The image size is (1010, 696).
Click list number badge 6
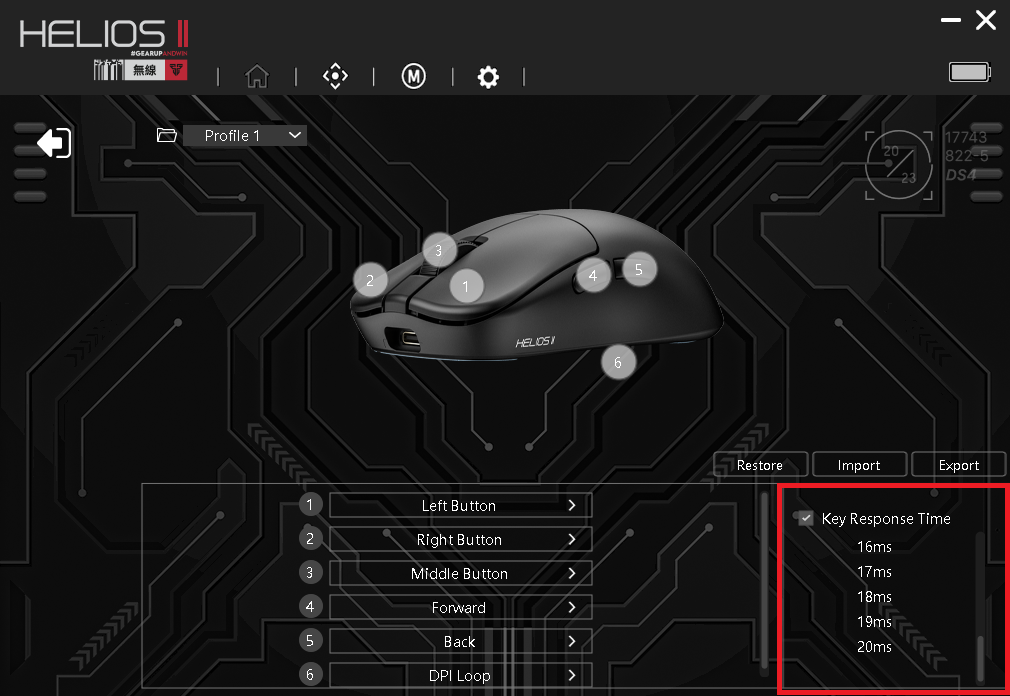click(x=310, y=674)
